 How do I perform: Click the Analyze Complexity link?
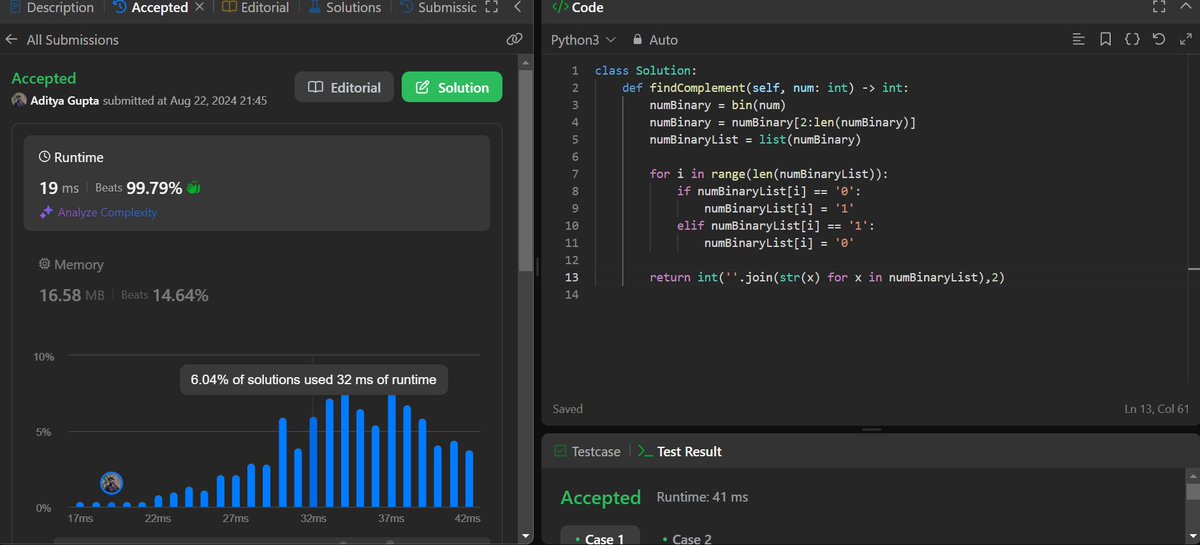pos(98,212)
